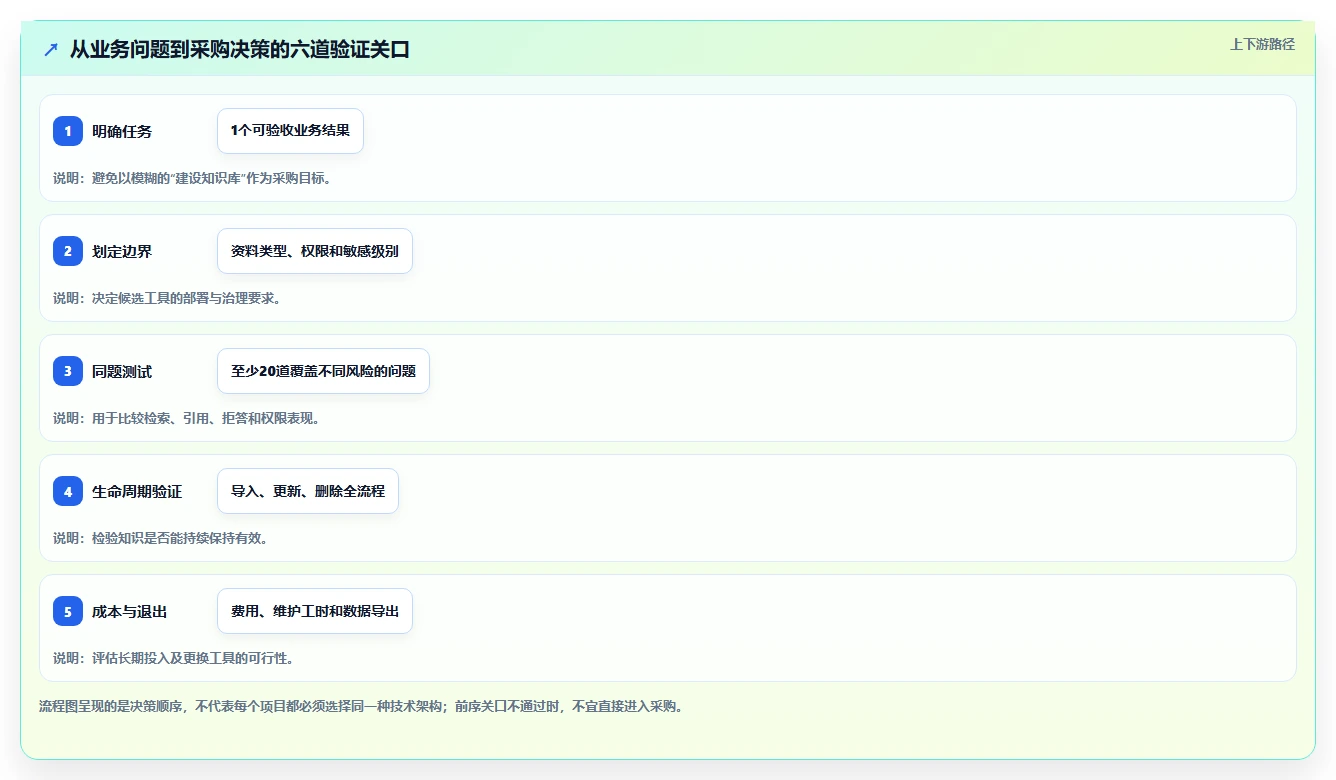The height and width of the screenshot is (780, 1336).
Task: Click the 成本与退出 step title
Action: 130,611
